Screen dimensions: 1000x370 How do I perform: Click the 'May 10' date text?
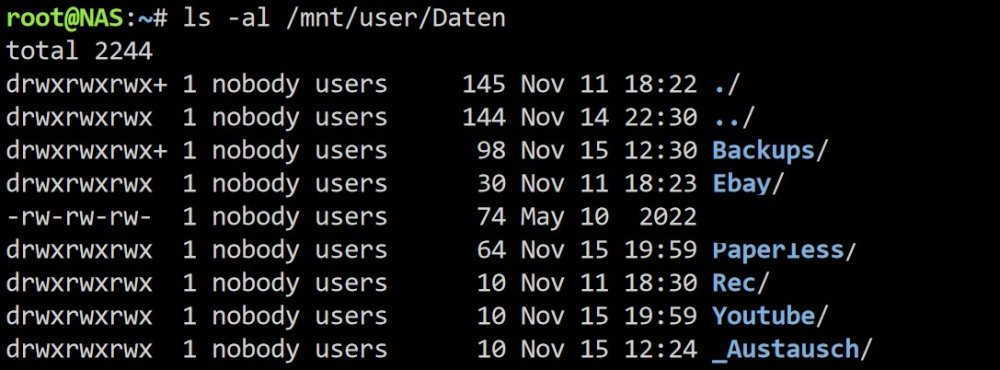565,217
